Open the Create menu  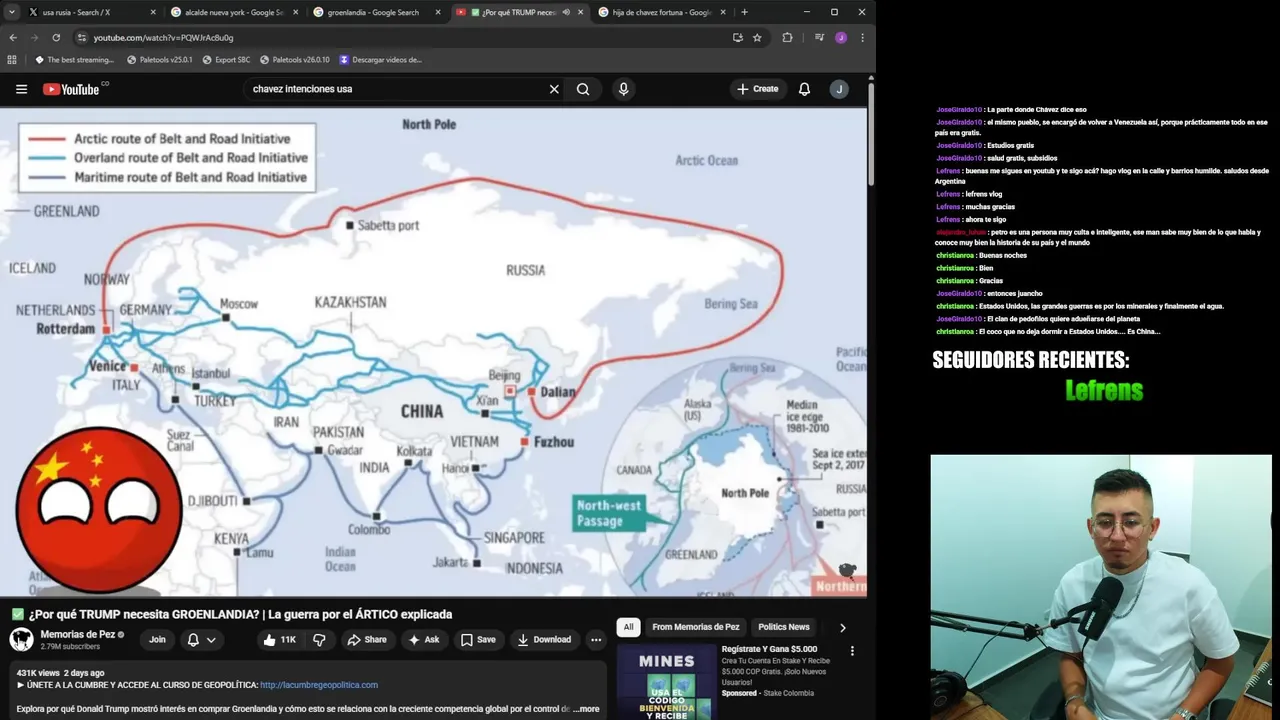[x=757, y=89]
